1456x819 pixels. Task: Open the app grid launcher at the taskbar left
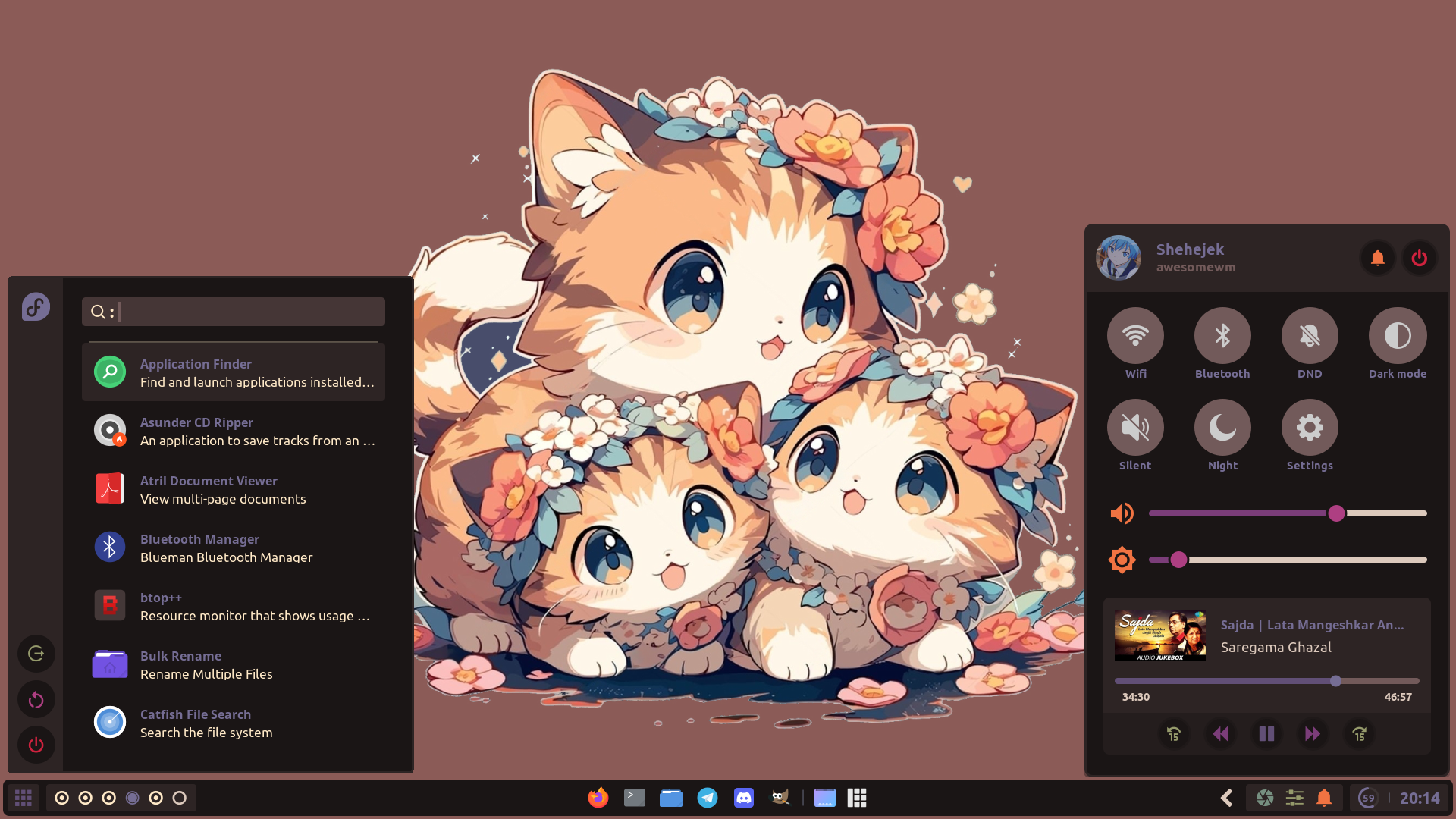(24, 798)
